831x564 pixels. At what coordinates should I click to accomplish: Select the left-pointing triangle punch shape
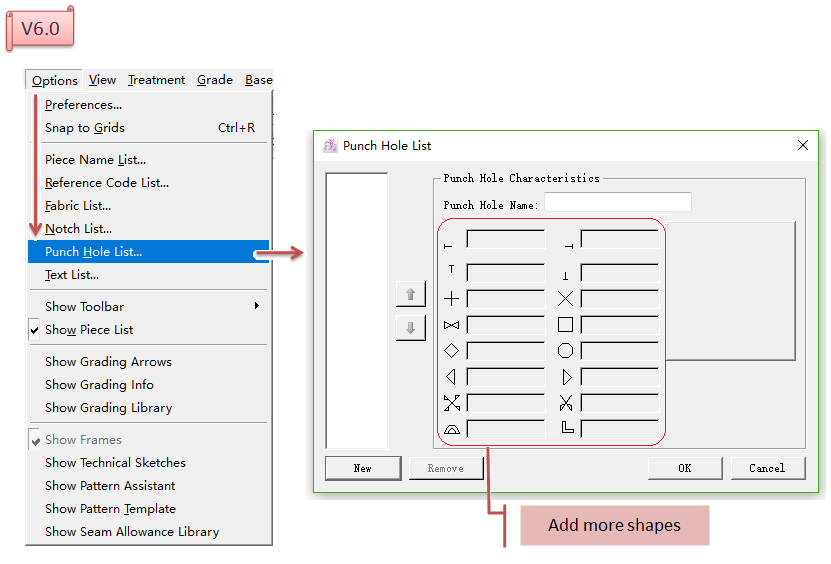451,377
